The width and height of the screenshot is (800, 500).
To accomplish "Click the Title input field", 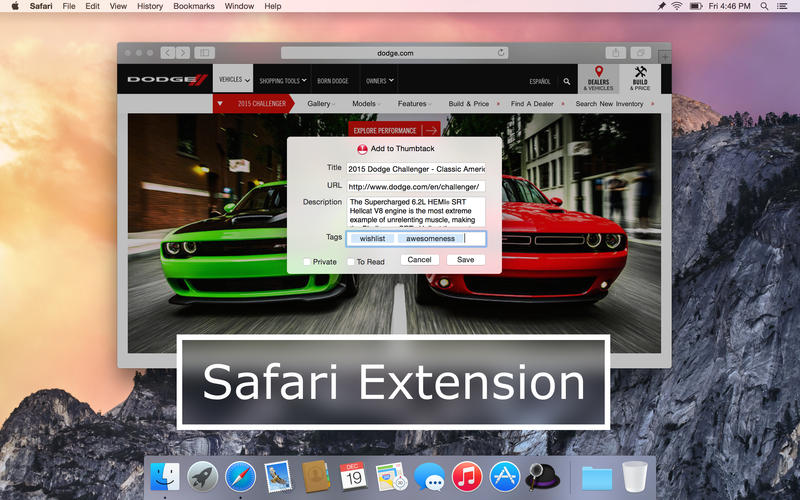I will click(416, 169).
